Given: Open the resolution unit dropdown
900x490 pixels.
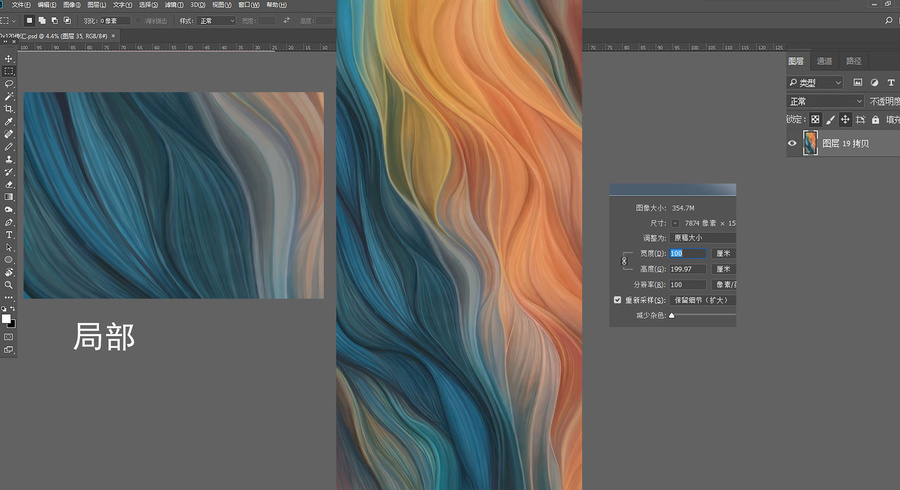Looking at the screenshot, I should (724, 285).
